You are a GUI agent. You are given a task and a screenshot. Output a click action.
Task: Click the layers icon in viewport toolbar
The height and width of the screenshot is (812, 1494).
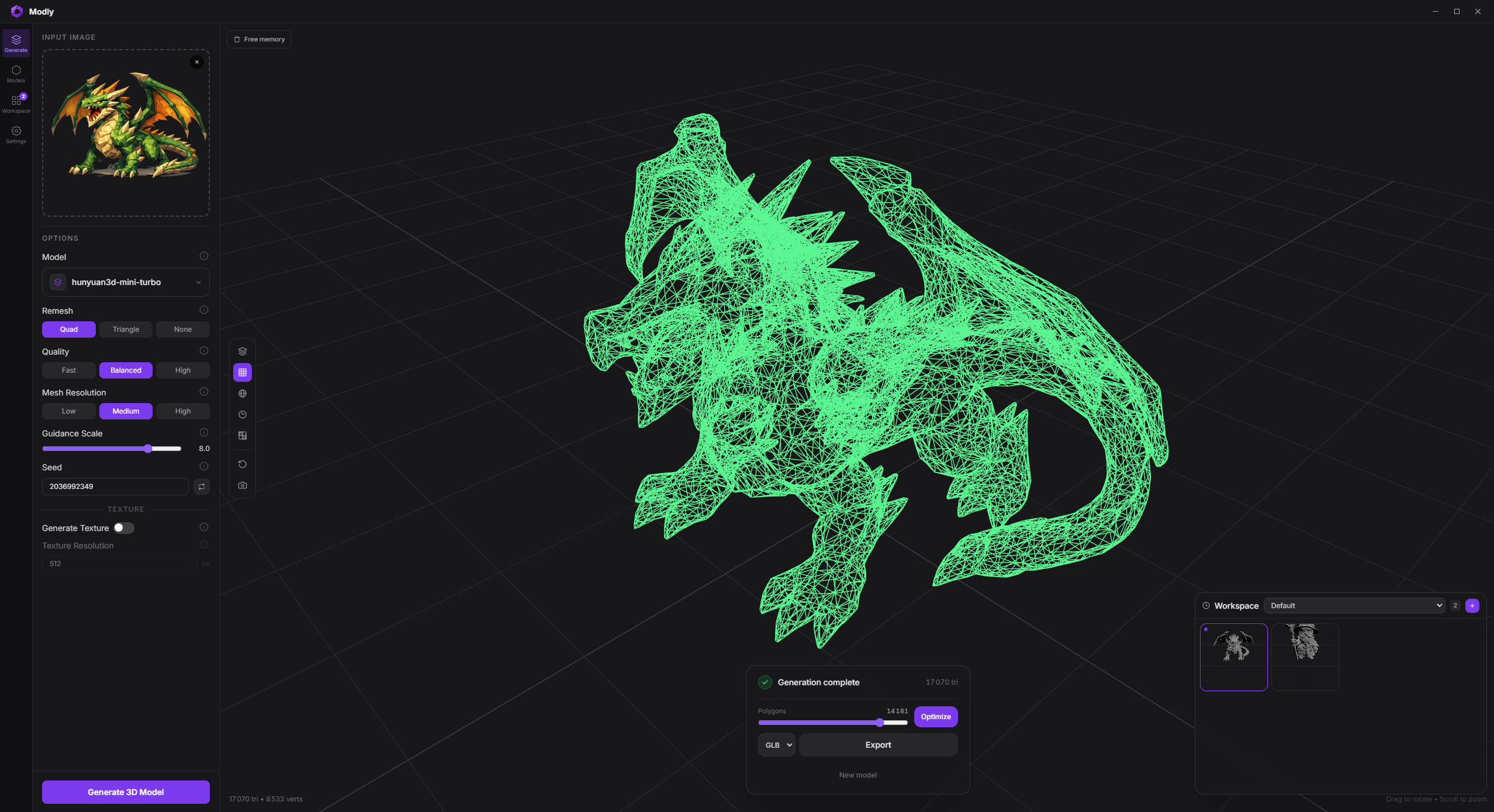[x=243, y=351]
